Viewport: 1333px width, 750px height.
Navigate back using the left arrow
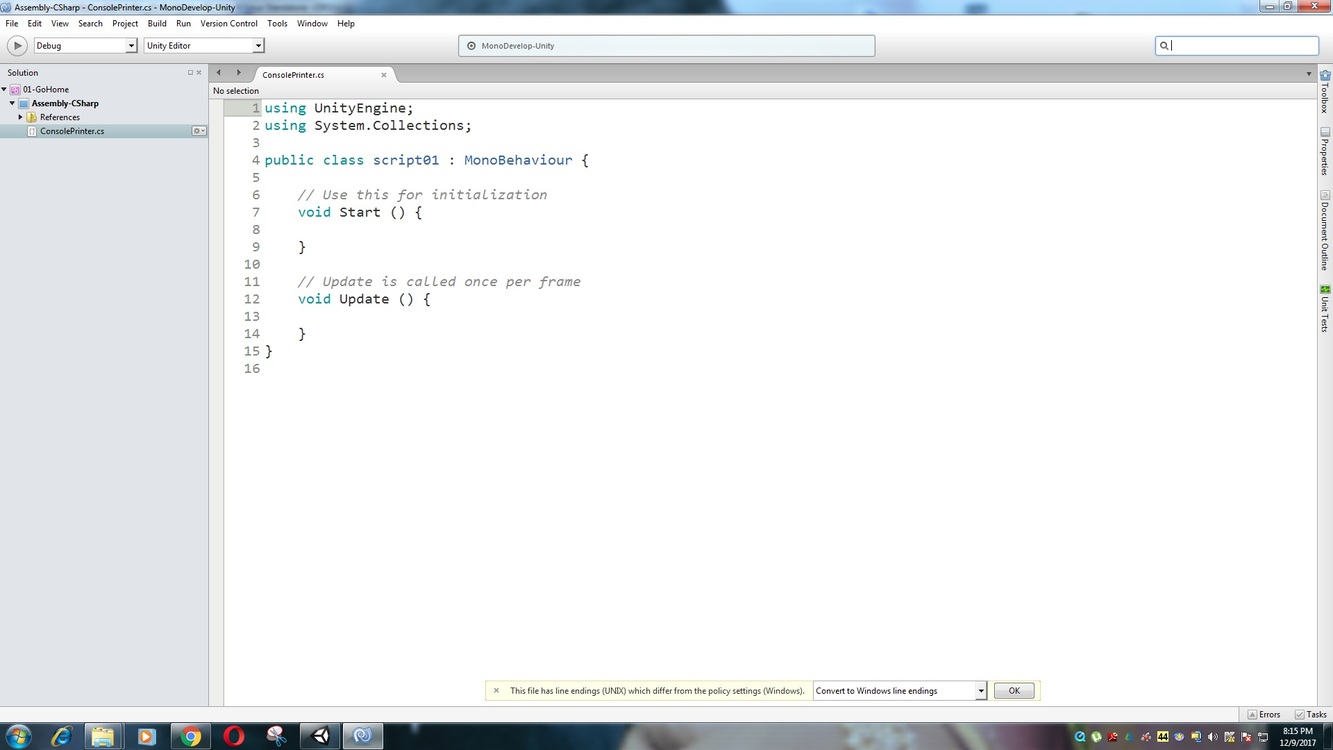[x=219, y=72]
